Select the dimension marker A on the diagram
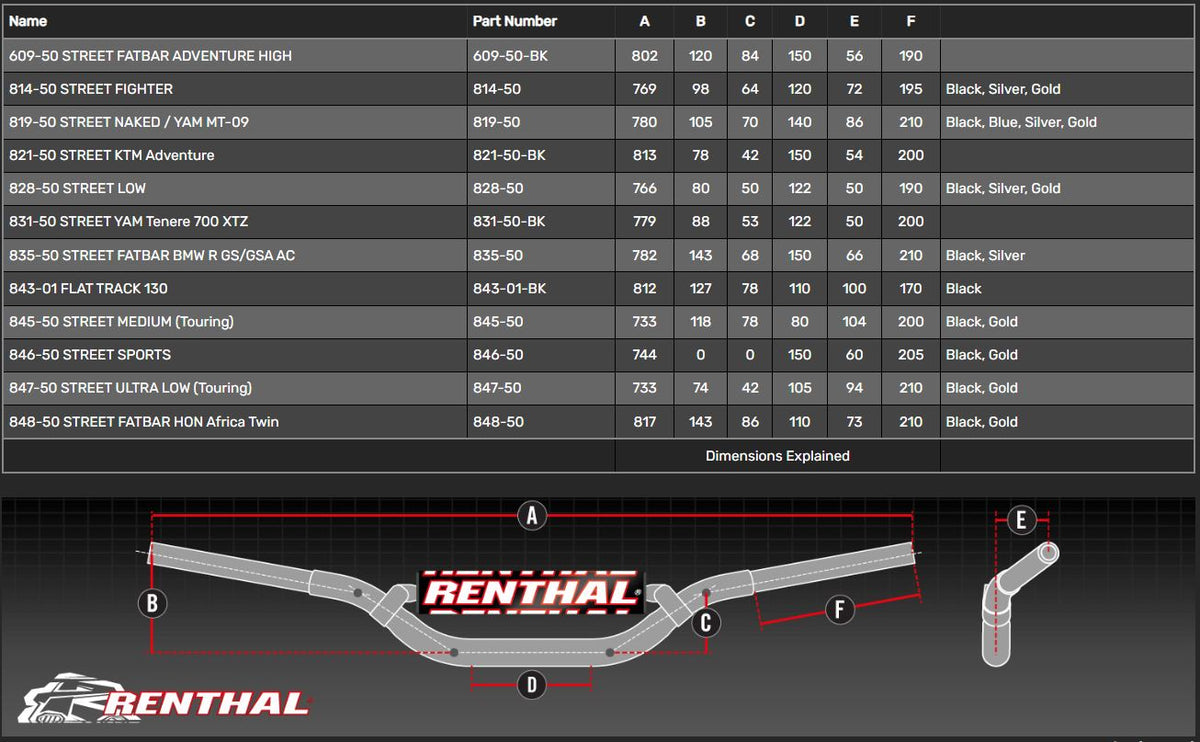 [x=531, y=516]
